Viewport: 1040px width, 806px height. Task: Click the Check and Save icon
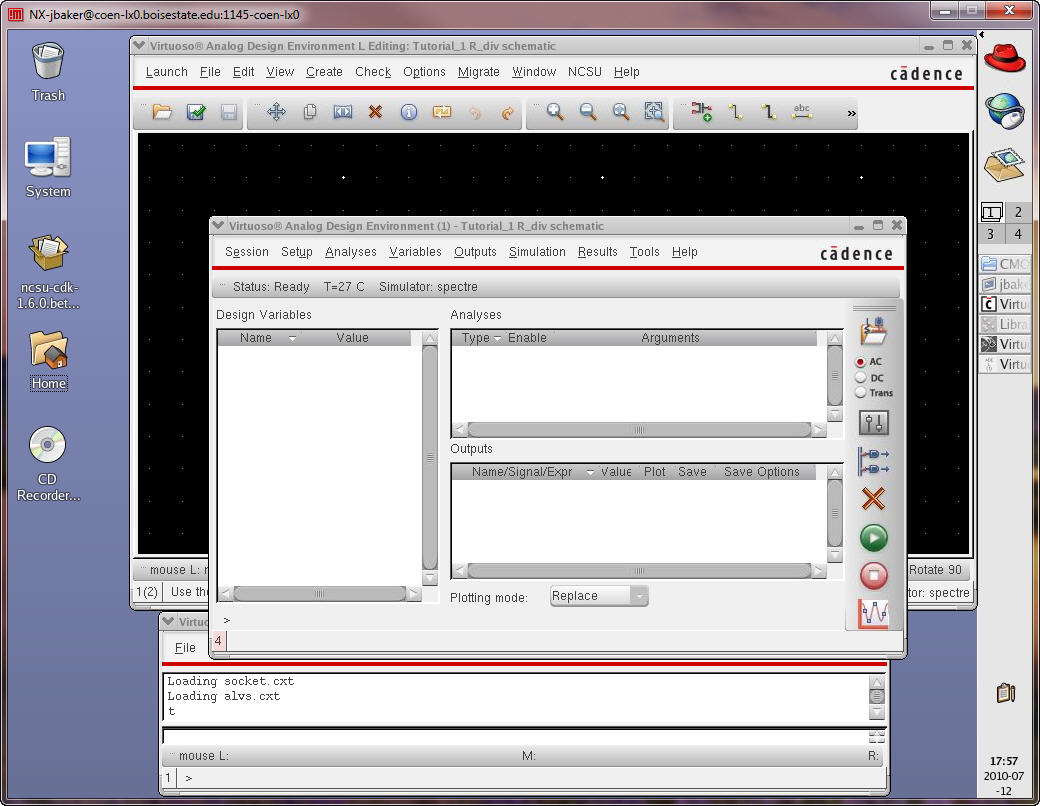pos(196,112)
